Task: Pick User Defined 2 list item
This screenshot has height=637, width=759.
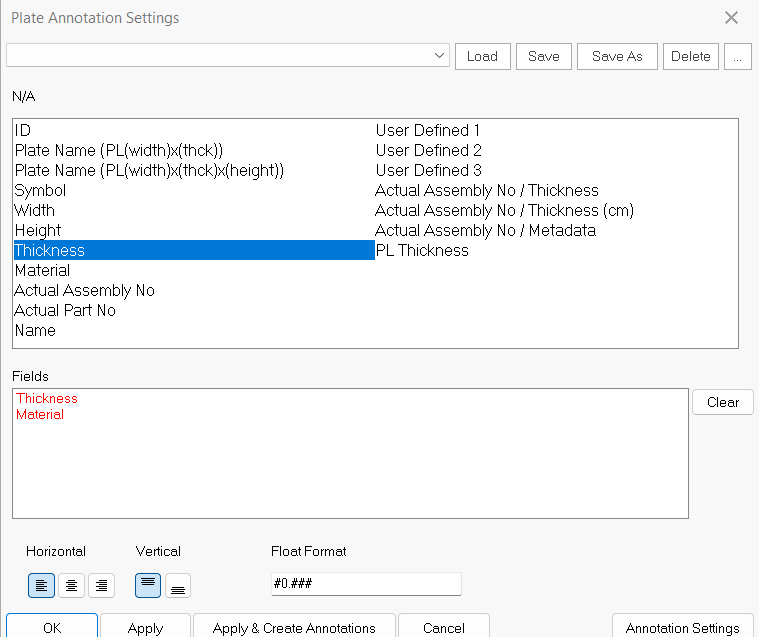Action: [428, 151]
